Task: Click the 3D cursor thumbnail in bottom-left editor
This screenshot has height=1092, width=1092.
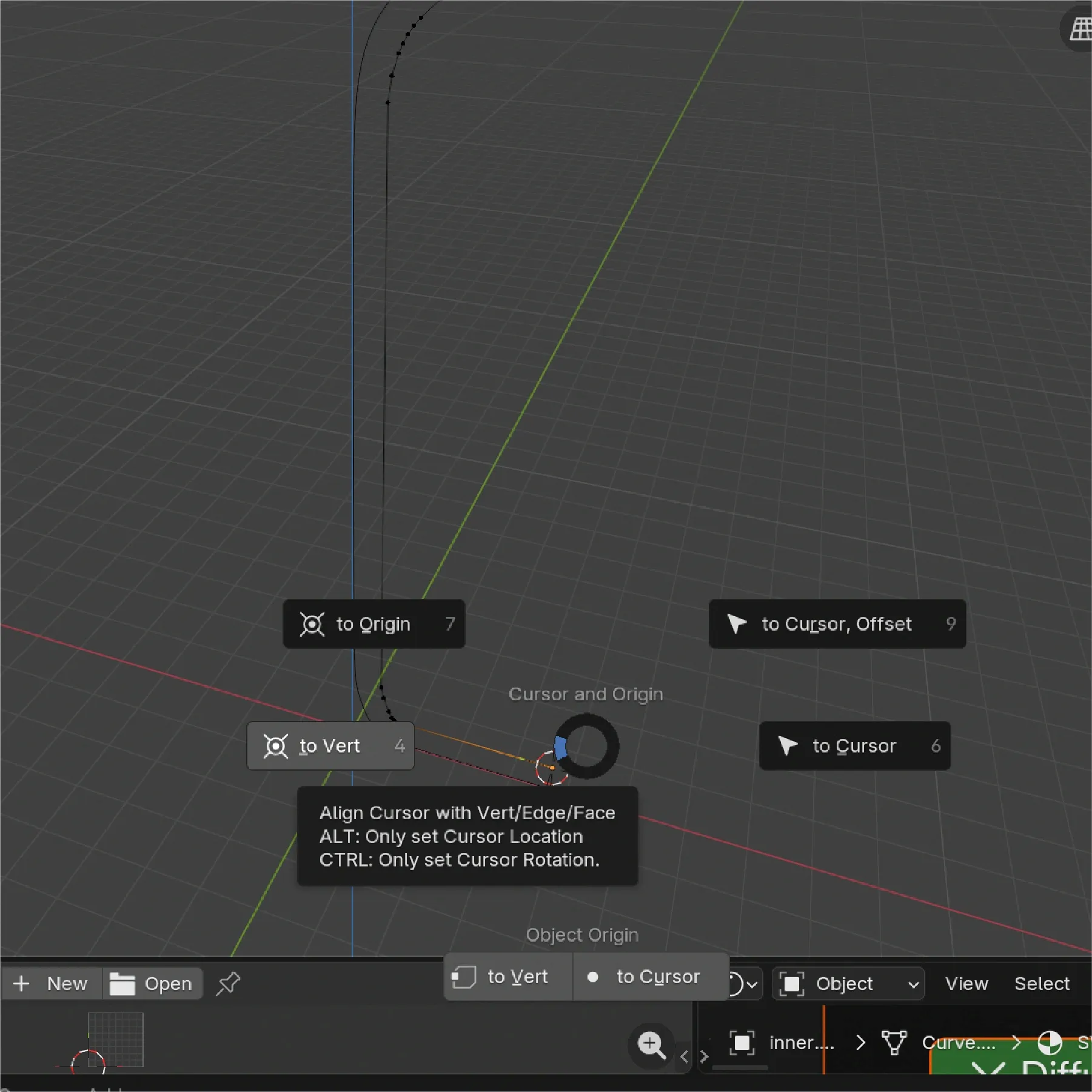Action: (89, 1061)
